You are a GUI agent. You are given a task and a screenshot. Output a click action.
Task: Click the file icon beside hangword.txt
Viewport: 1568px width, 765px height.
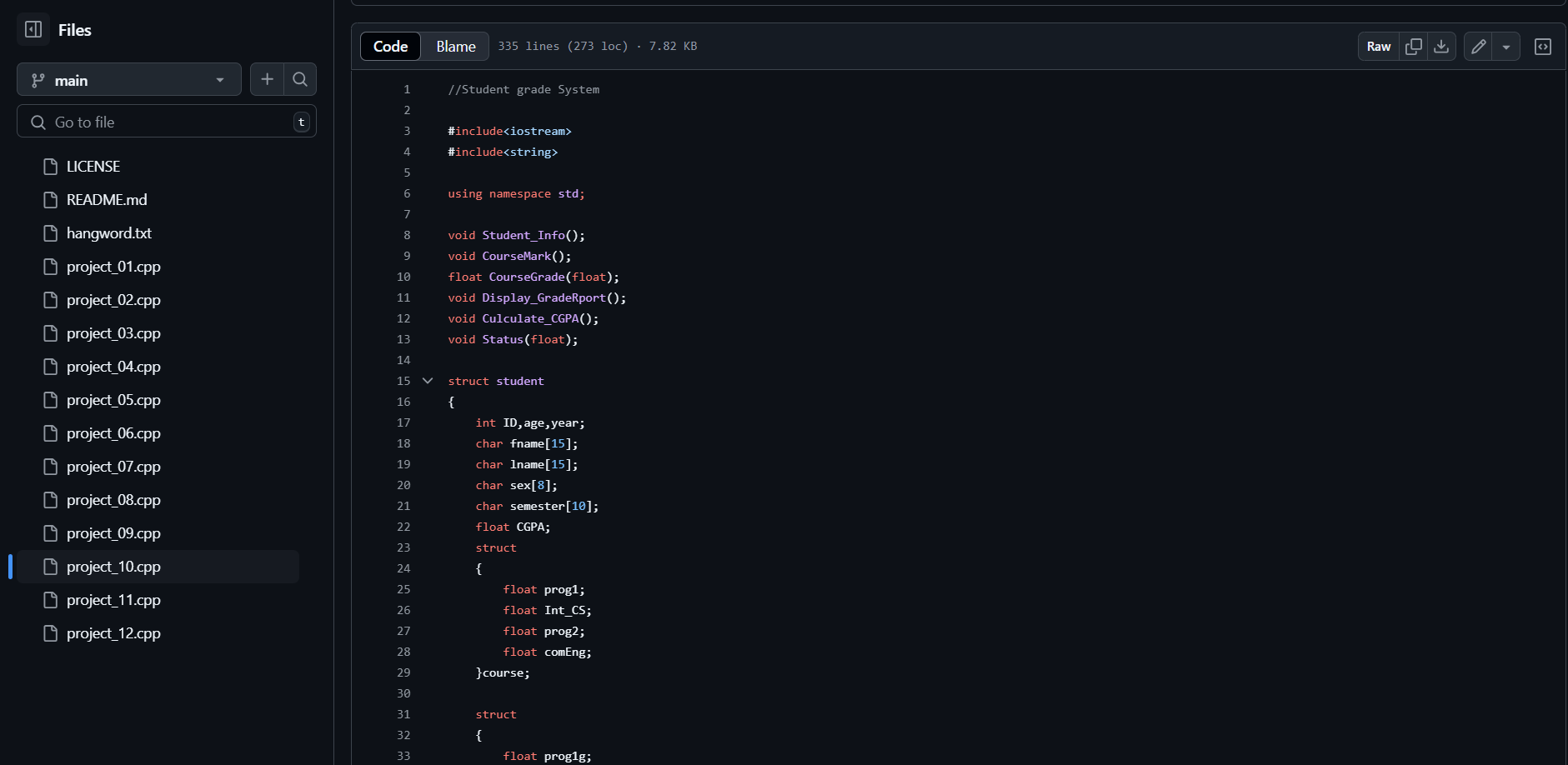click(50, 233)
